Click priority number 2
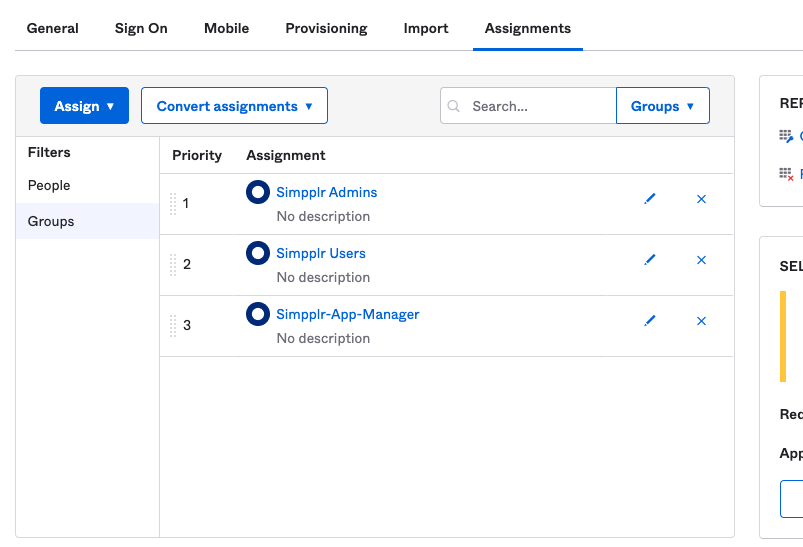Image resolution: width=803 pixels, height=547 pixels. [187, 264]
